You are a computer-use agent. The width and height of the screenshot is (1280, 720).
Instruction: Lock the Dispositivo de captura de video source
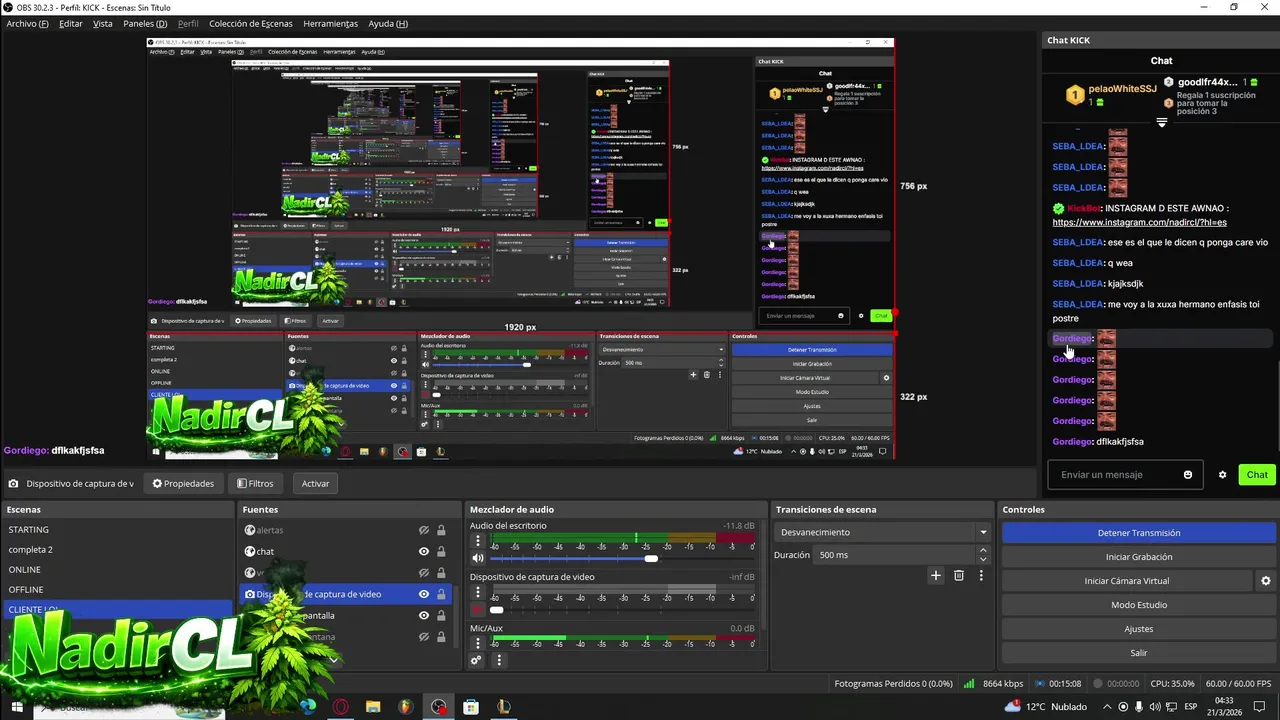(441, 594)
